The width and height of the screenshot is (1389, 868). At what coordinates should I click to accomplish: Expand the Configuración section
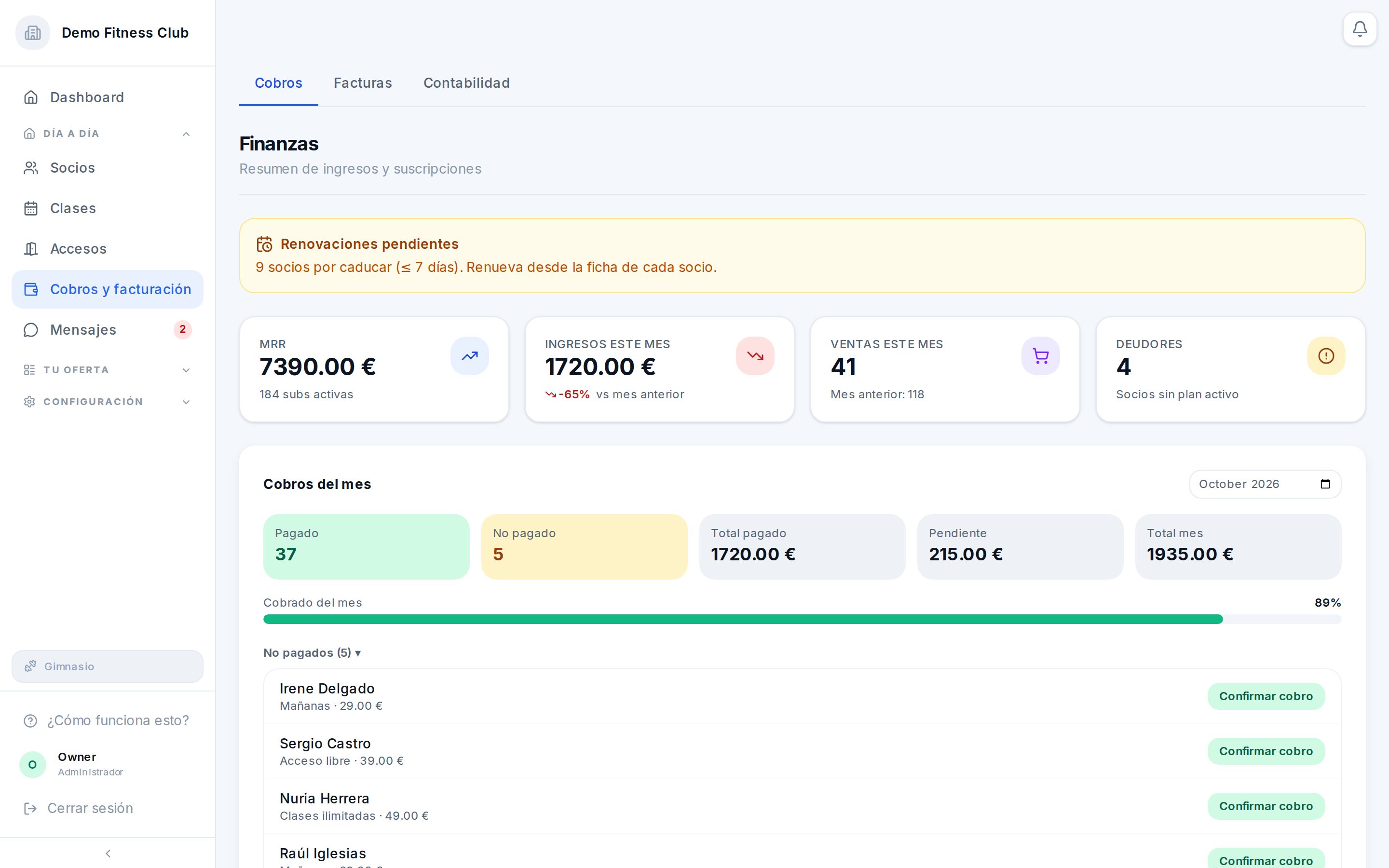(108, 401)
